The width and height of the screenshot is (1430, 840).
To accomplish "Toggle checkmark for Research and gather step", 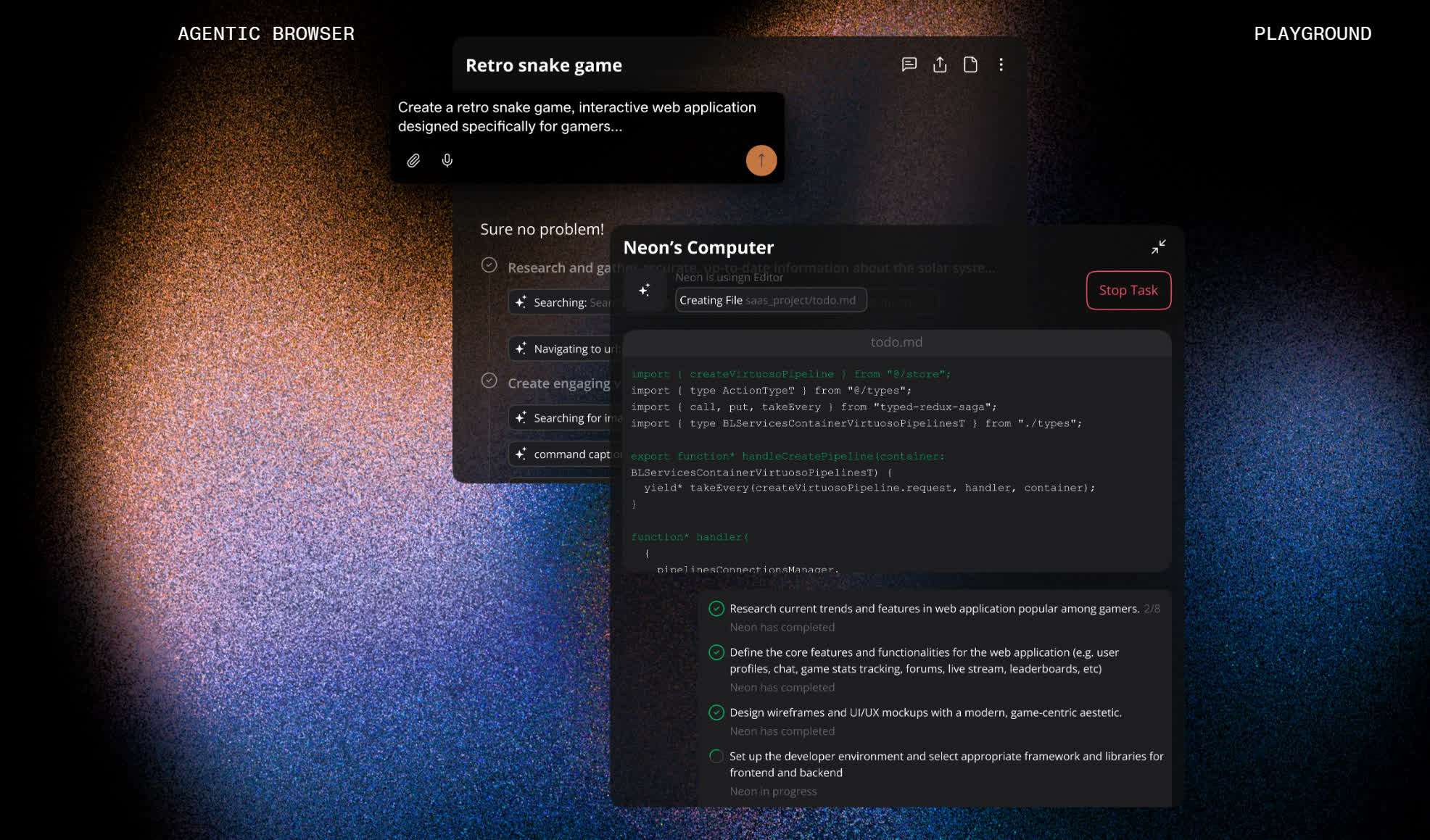I will 489,265.
